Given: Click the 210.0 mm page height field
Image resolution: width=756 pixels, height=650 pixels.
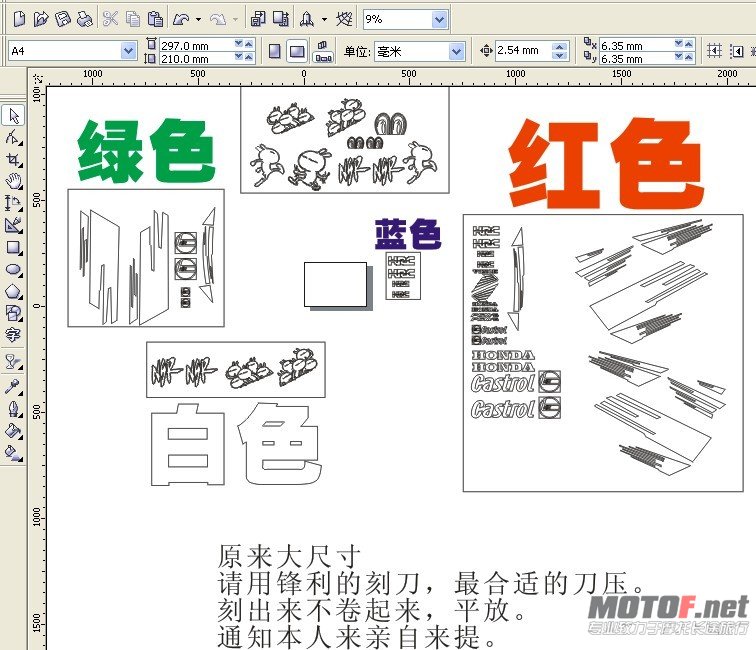Looking at the screenshot, I should click(x=196, y=59).
